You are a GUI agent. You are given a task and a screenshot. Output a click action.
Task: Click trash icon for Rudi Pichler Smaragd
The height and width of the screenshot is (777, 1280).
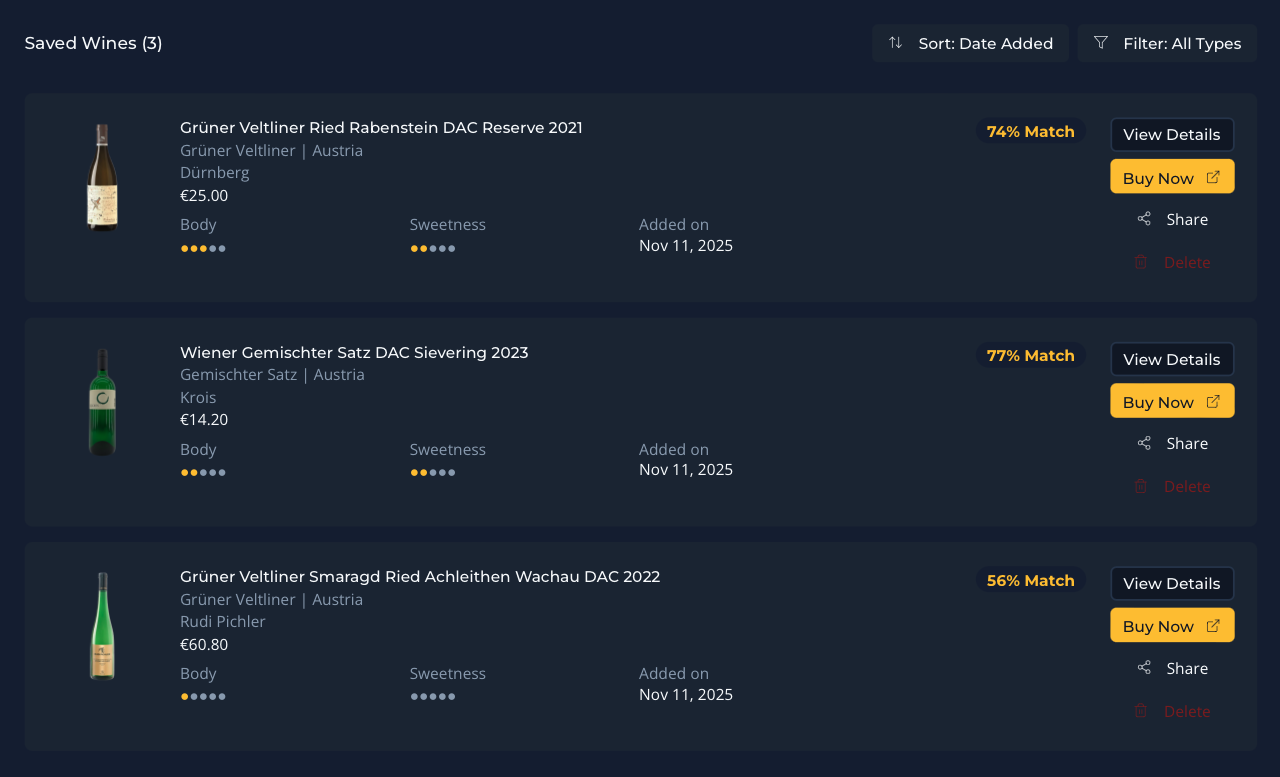pos(1141,711)
